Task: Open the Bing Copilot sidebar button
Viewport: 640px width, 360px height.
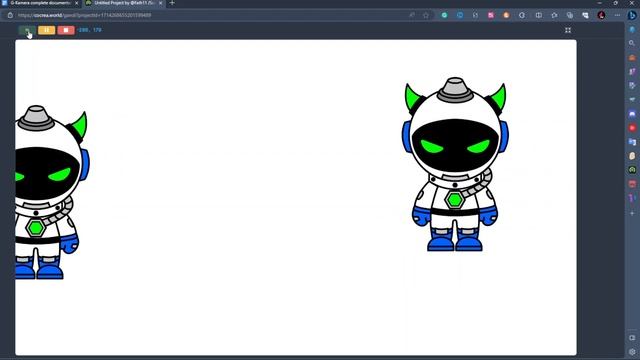Action: click(x=632, y=15)
